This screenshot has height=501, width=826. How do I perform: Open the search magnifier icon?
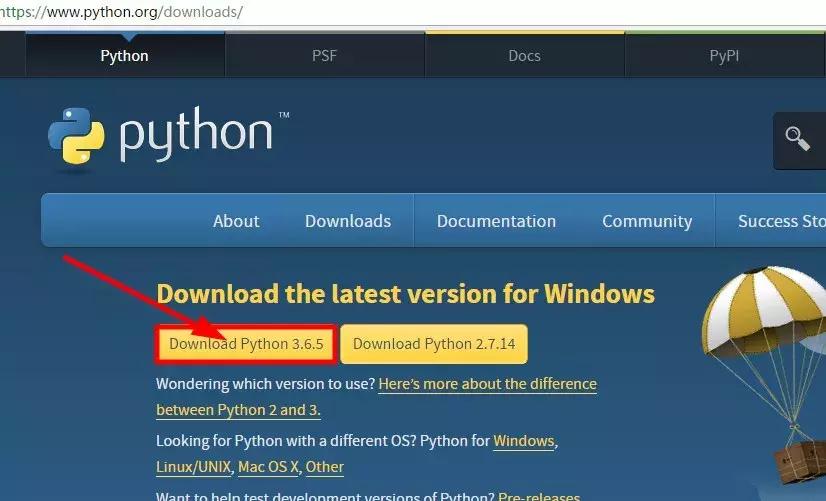pyautogui.click(x=798, y=139)
